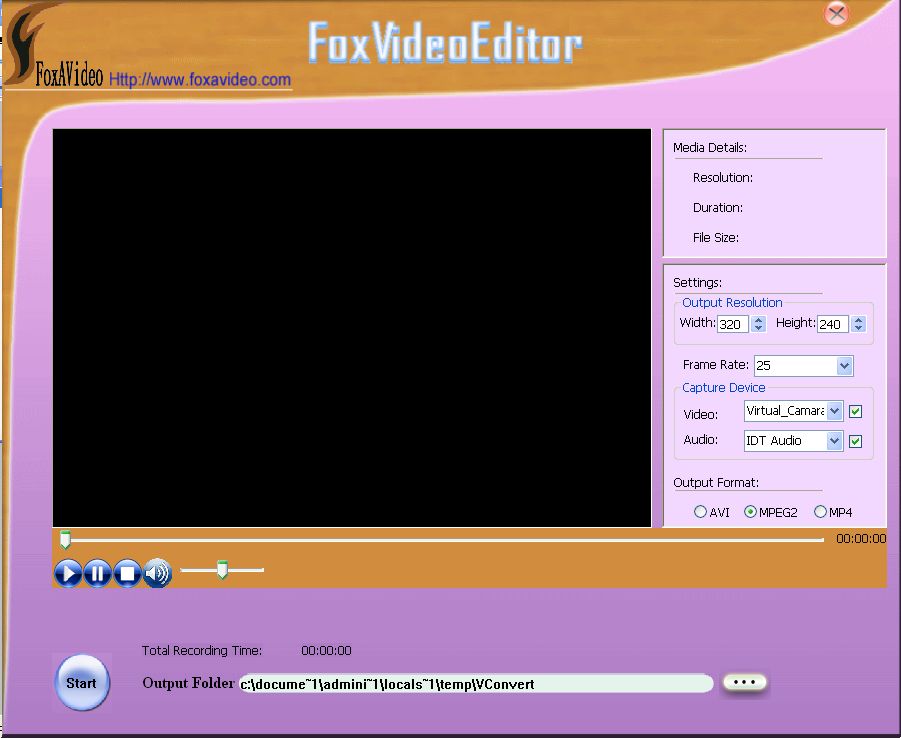Image resolution: width=901 pixels, height=738 pixels.
Task: Select MPEG2 output format
Action: click(750, 512)
